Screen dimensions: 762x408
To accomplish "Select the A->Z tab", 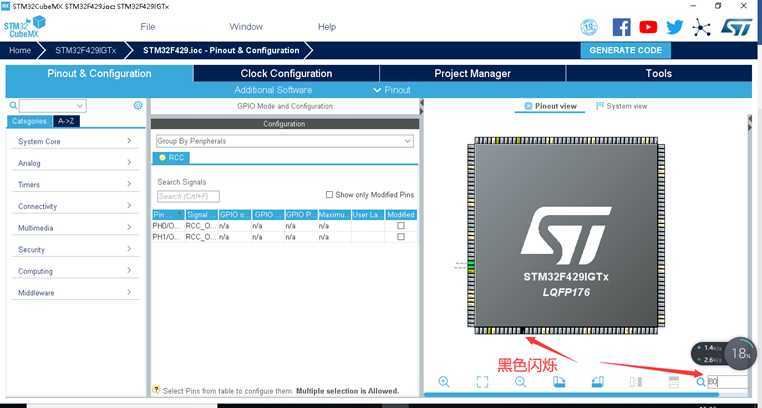I will click(x=66, y=121).
